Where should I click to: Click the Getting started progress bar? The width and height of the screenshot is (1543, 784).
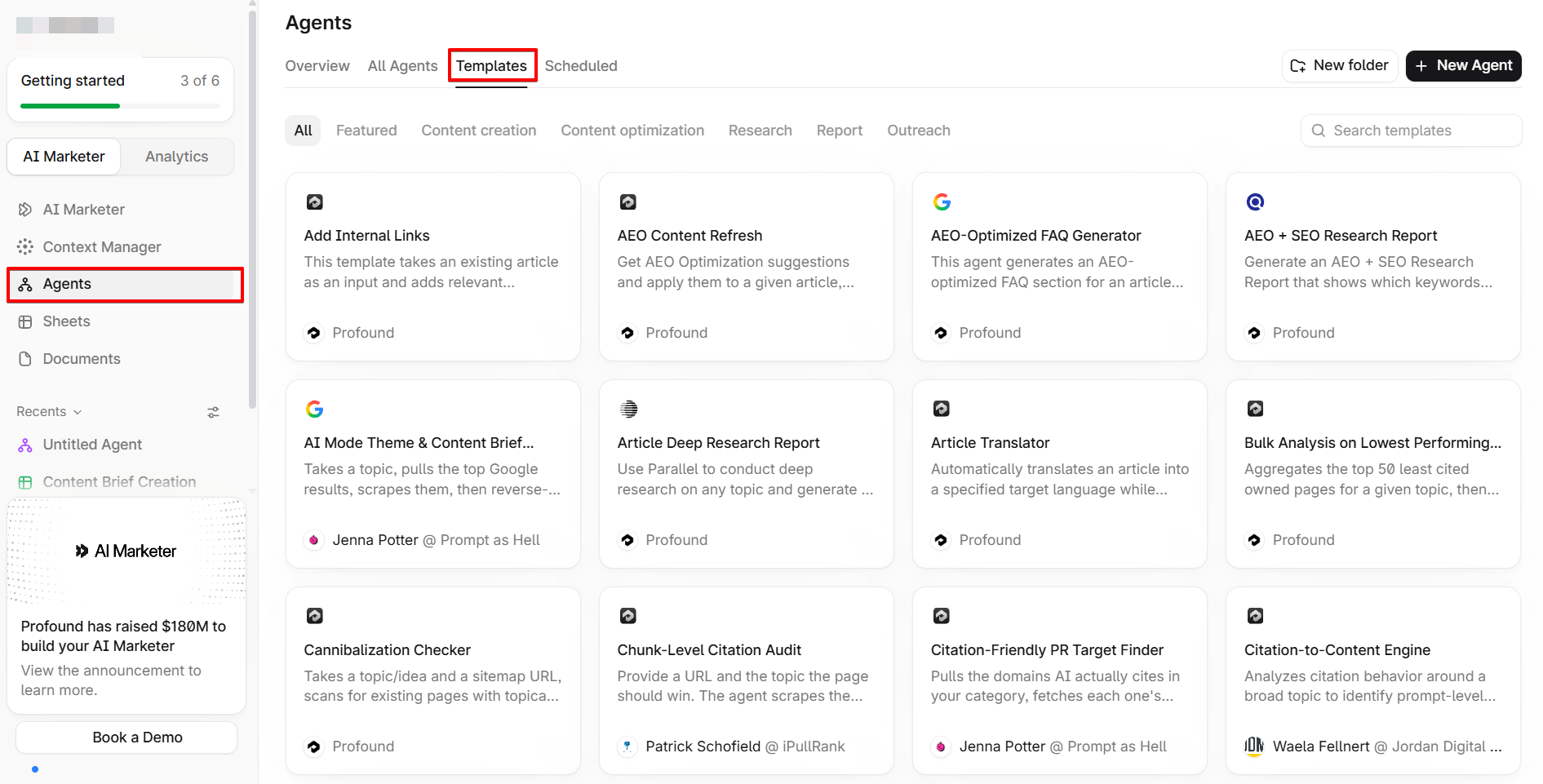(x=120, y=106)
